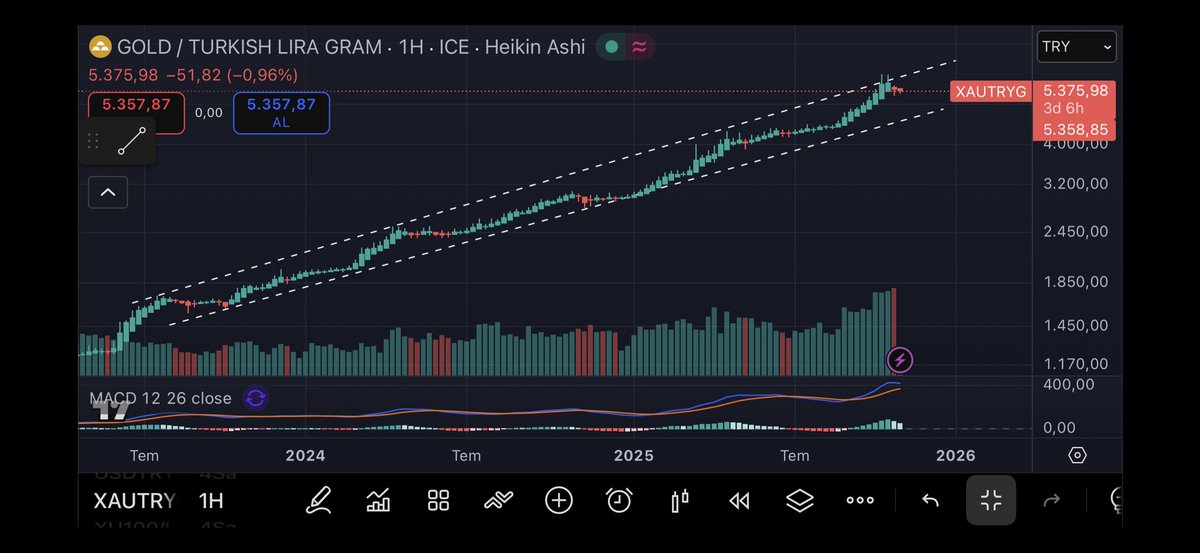Open the more options three dots
The image size is (1200, 553).
860,500
